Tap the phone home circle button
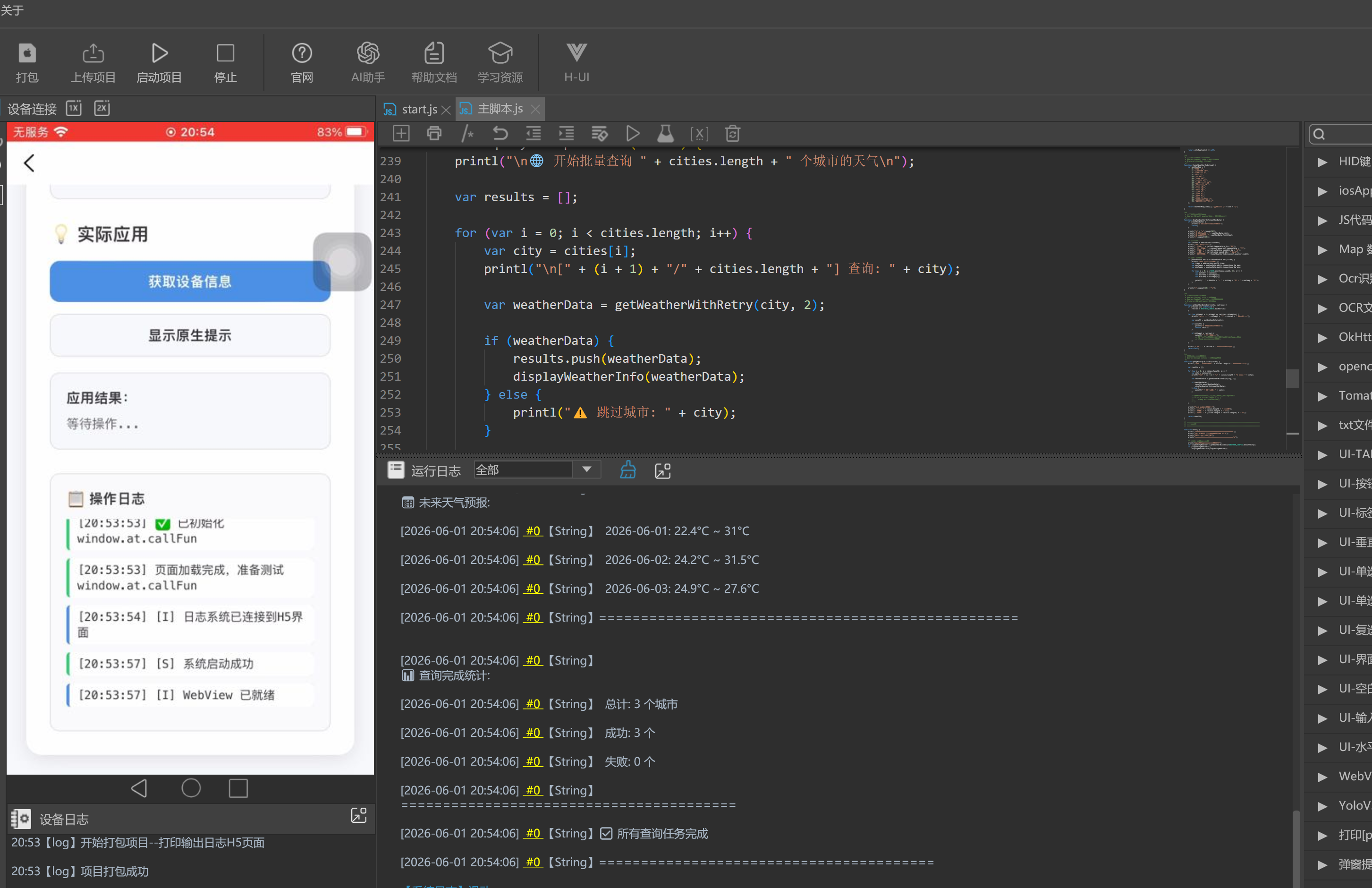Image resolution: width=1372 pixels, height=888 pixels. pos(191,788)
